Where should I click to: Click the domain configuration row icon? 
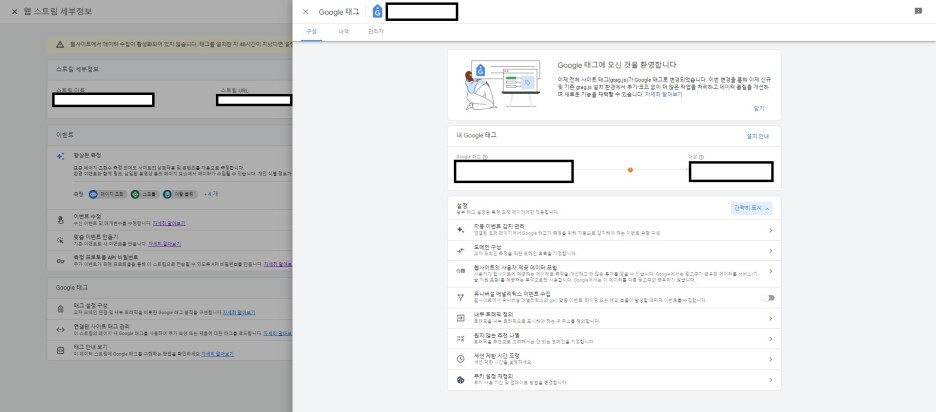460,251
